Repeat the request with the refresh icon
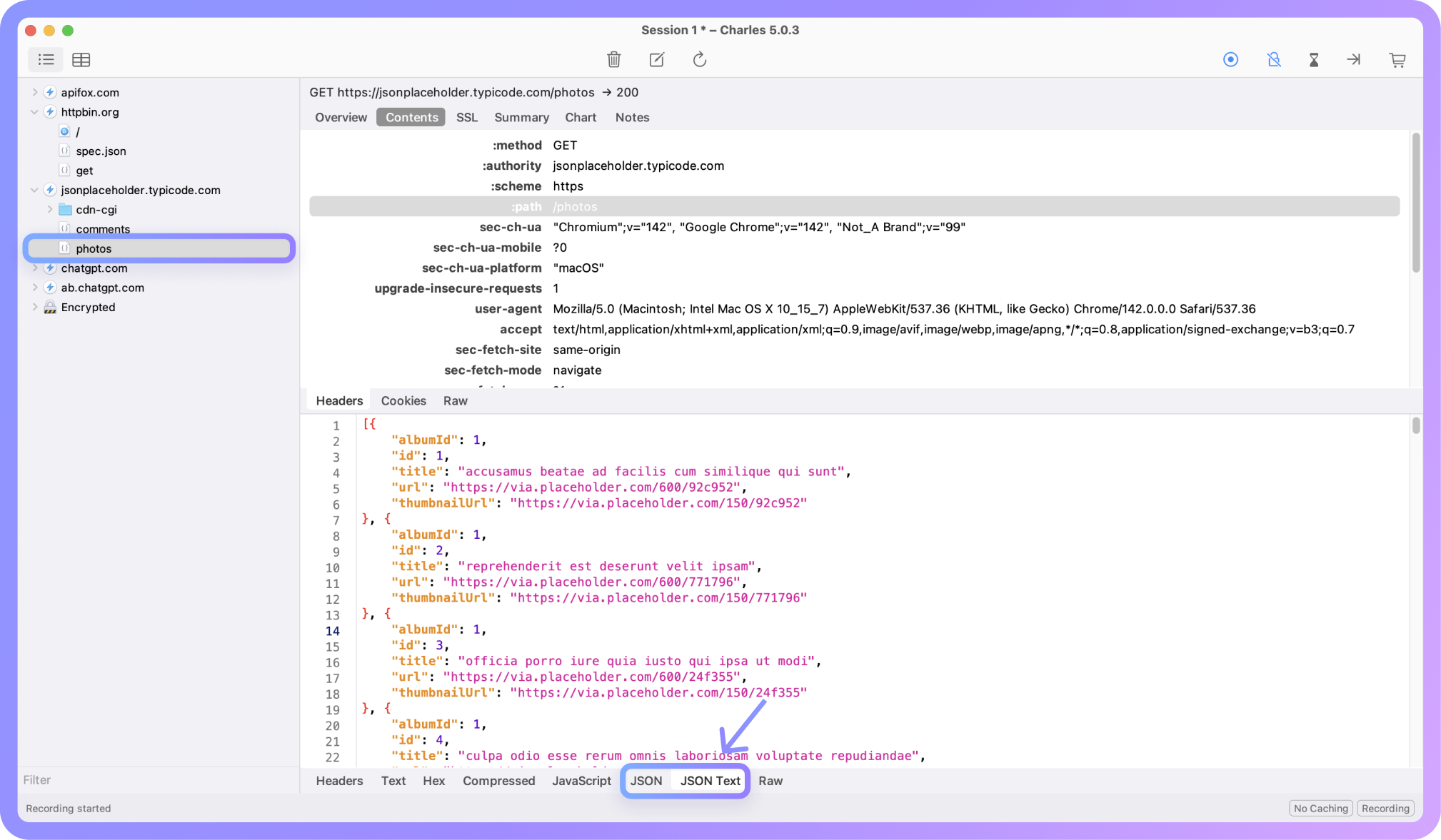This screenshot has width=1441, height=840. click(x=699, y=60)
